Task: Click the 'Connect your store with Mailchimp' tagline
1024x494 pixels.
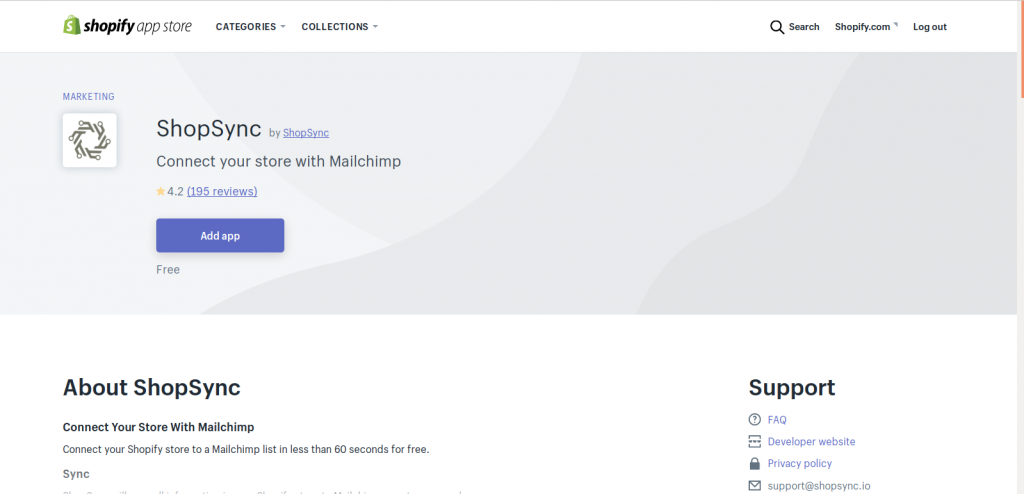Action: pos(278,161)
